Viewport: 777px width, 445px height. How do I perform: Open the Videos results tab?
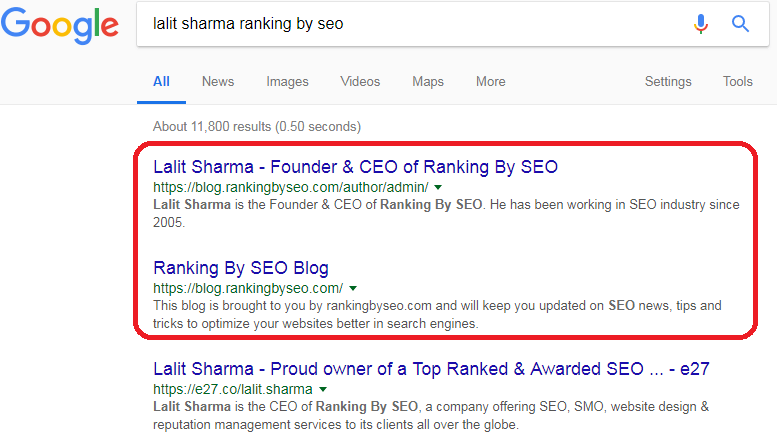[x=360, y=81]
